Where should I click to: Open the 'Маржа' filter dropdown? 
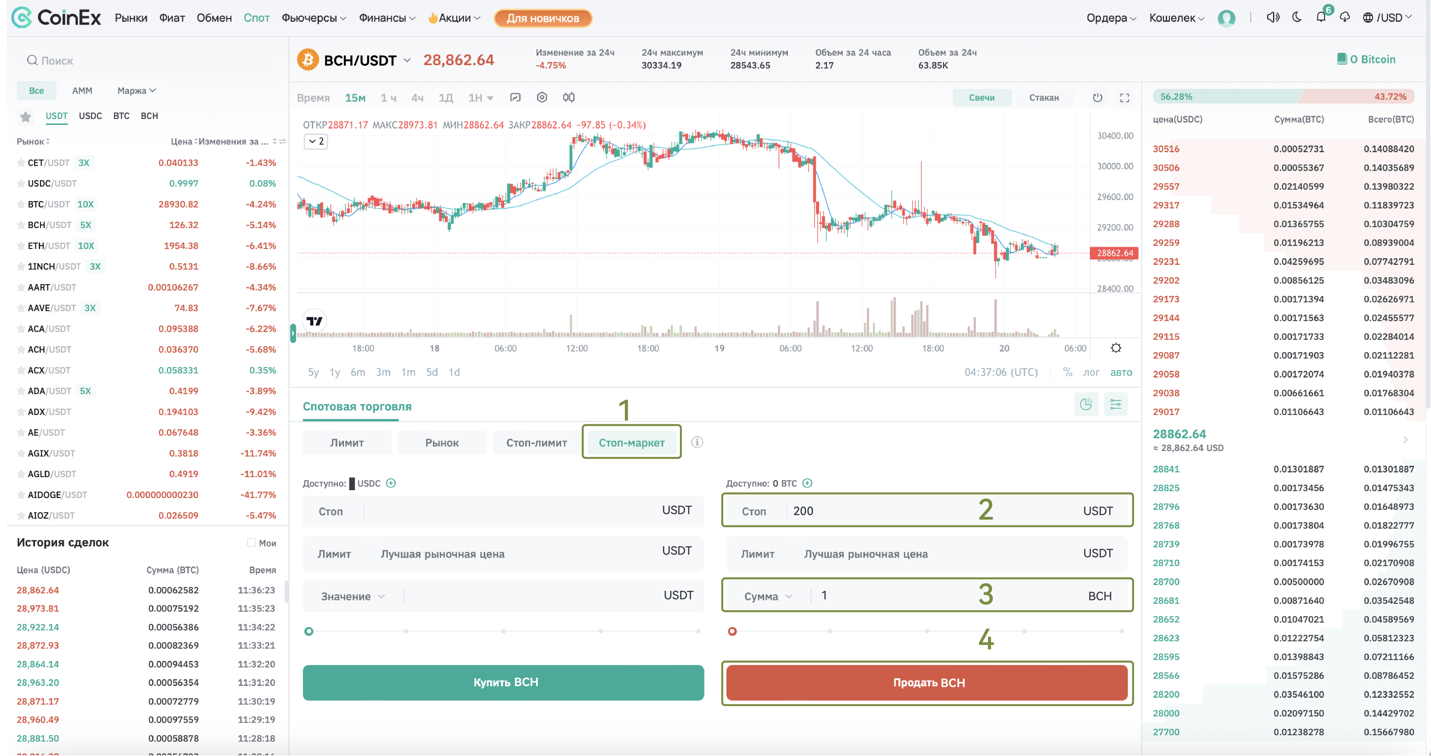(136, 91)
